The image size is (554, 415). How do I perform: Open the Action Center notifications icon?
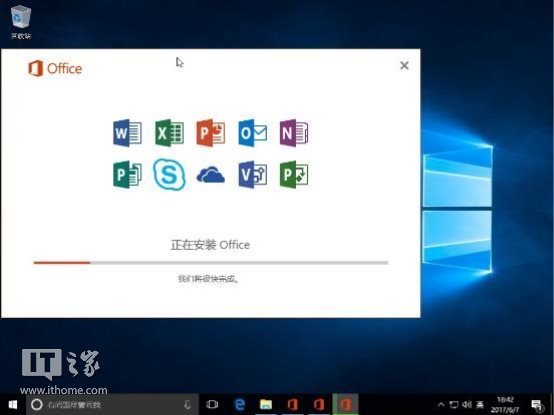[537, 405]
